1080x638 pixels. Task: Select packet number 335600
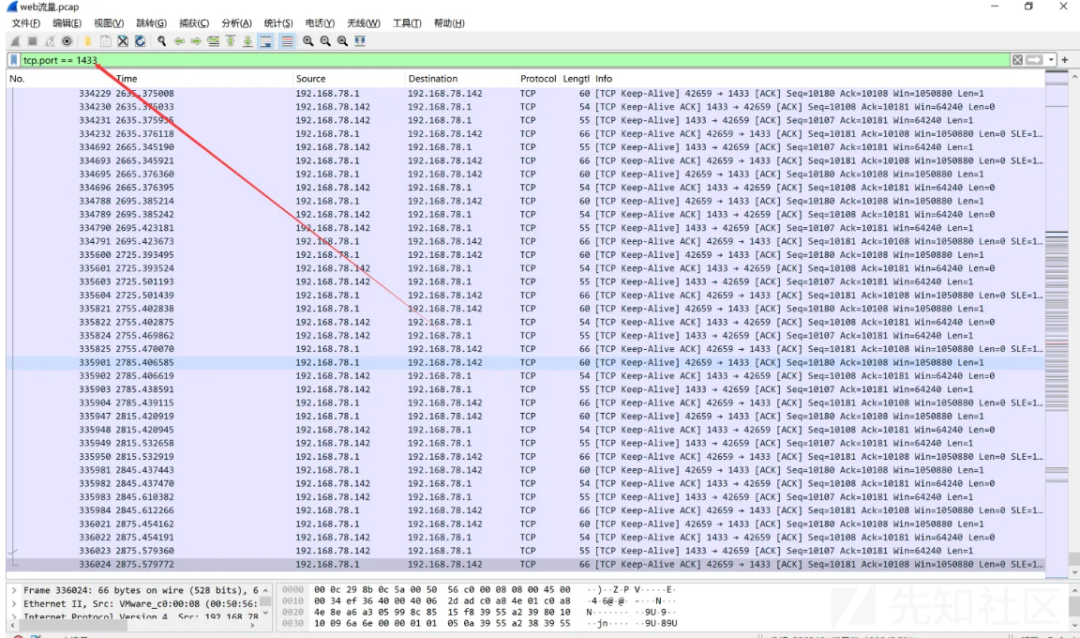(x=526, y=255)
